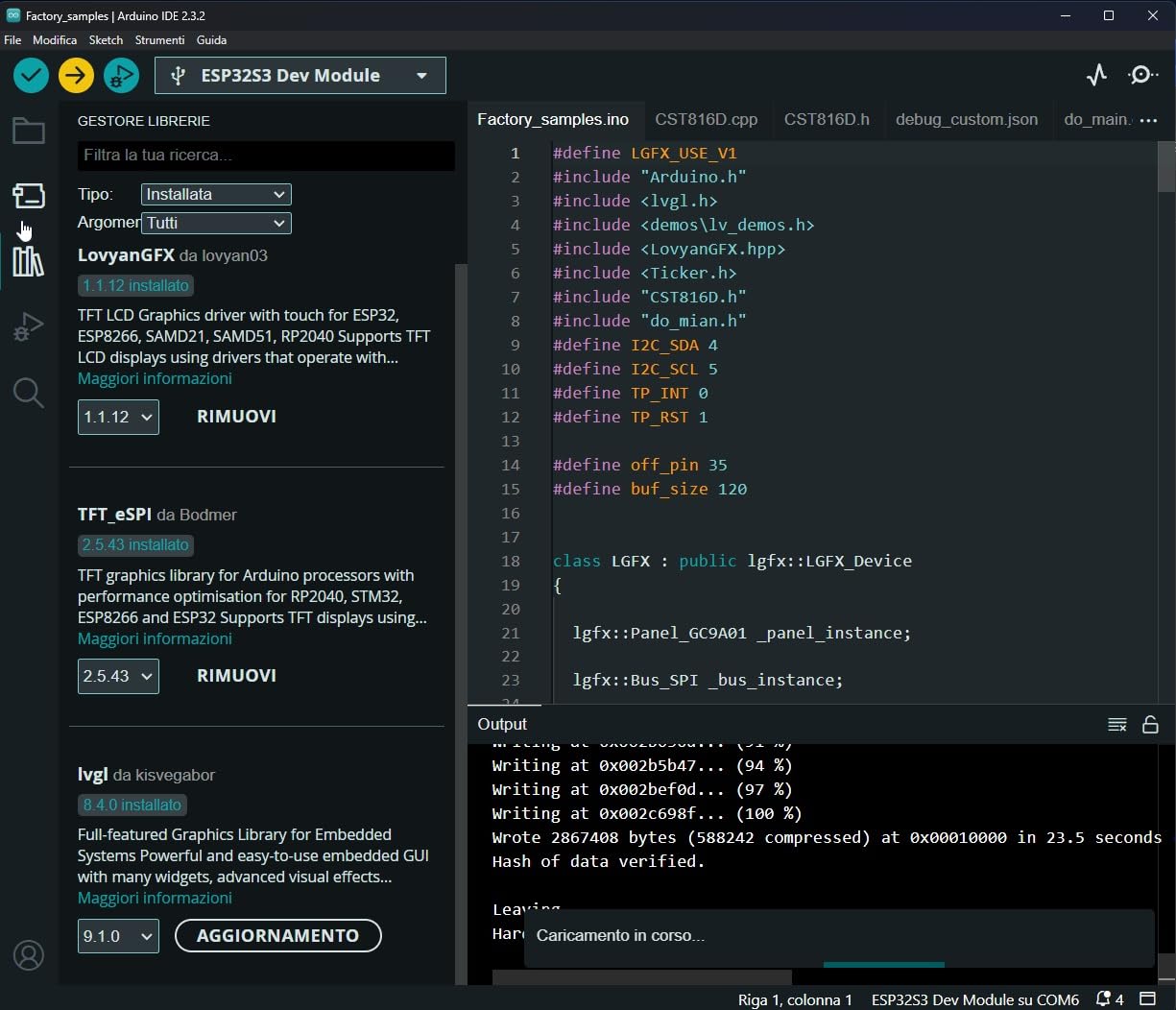
Task: Open the Debug sidebar icon
Action: 28,327
